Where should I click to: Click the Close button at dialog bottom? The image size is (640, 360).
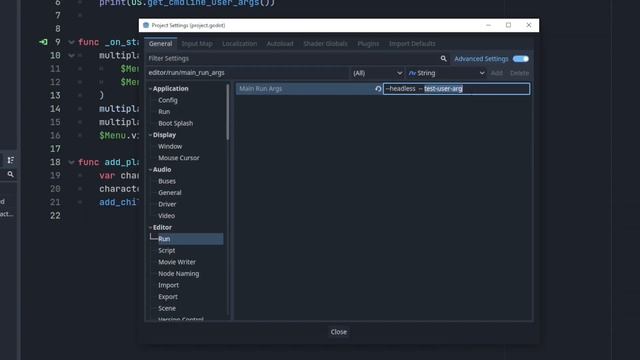[x=339, y=332]
